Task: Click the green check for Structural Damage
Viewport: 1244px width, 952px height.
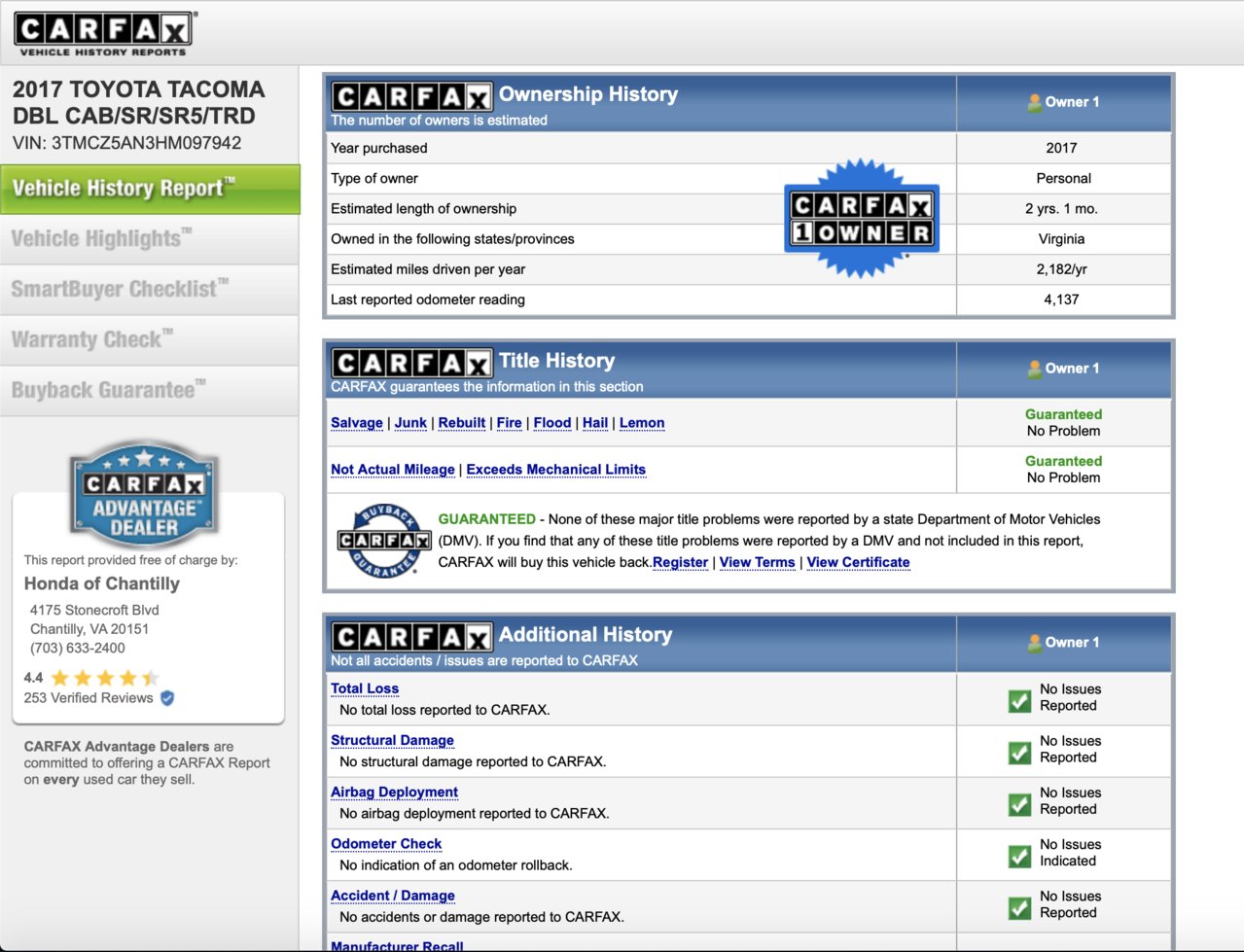Action: [1019, 753]
